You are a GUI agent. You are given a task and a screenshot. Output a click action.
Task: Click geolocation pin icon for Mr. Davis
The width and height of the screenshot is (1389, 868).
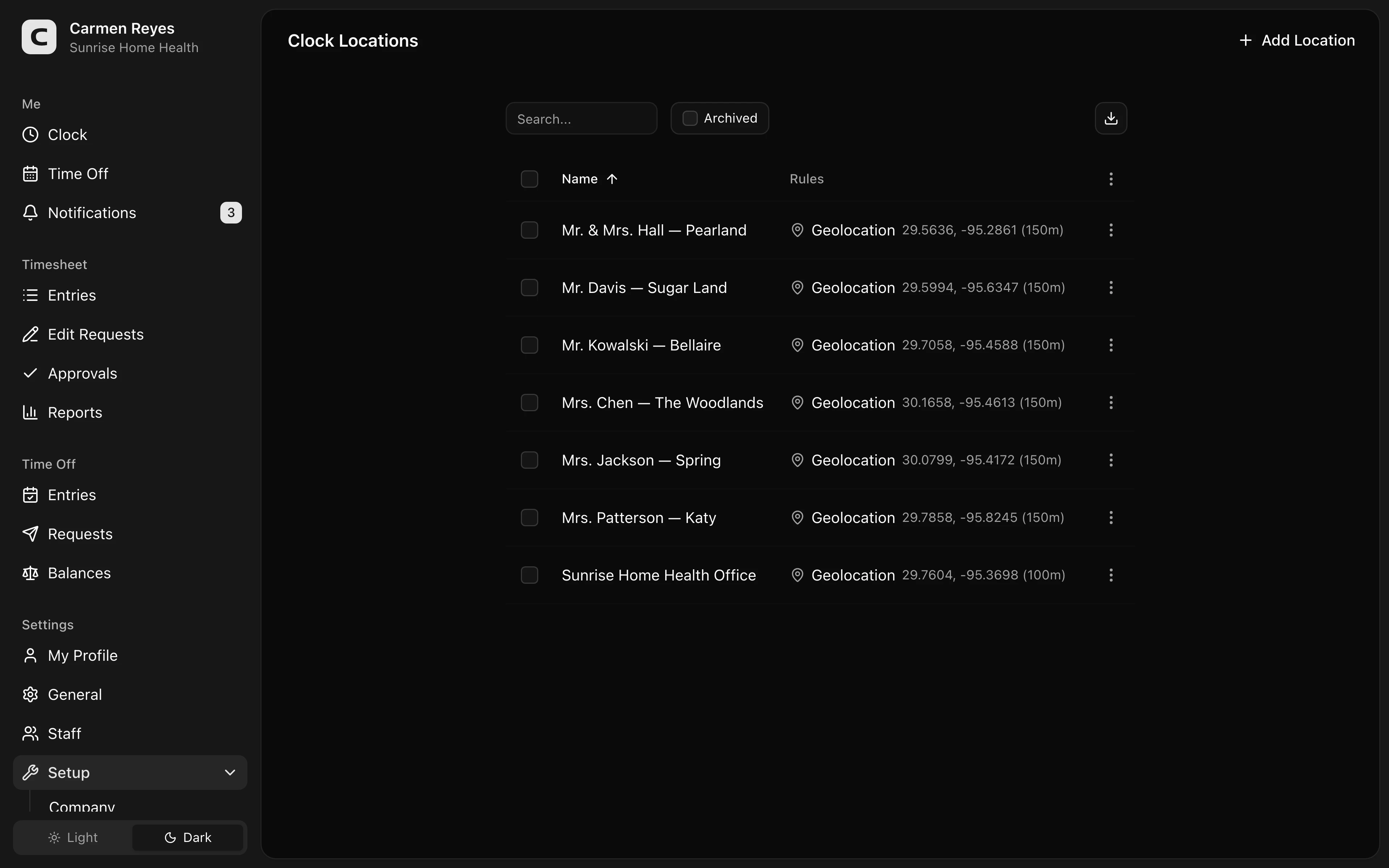tap(797, 288)
